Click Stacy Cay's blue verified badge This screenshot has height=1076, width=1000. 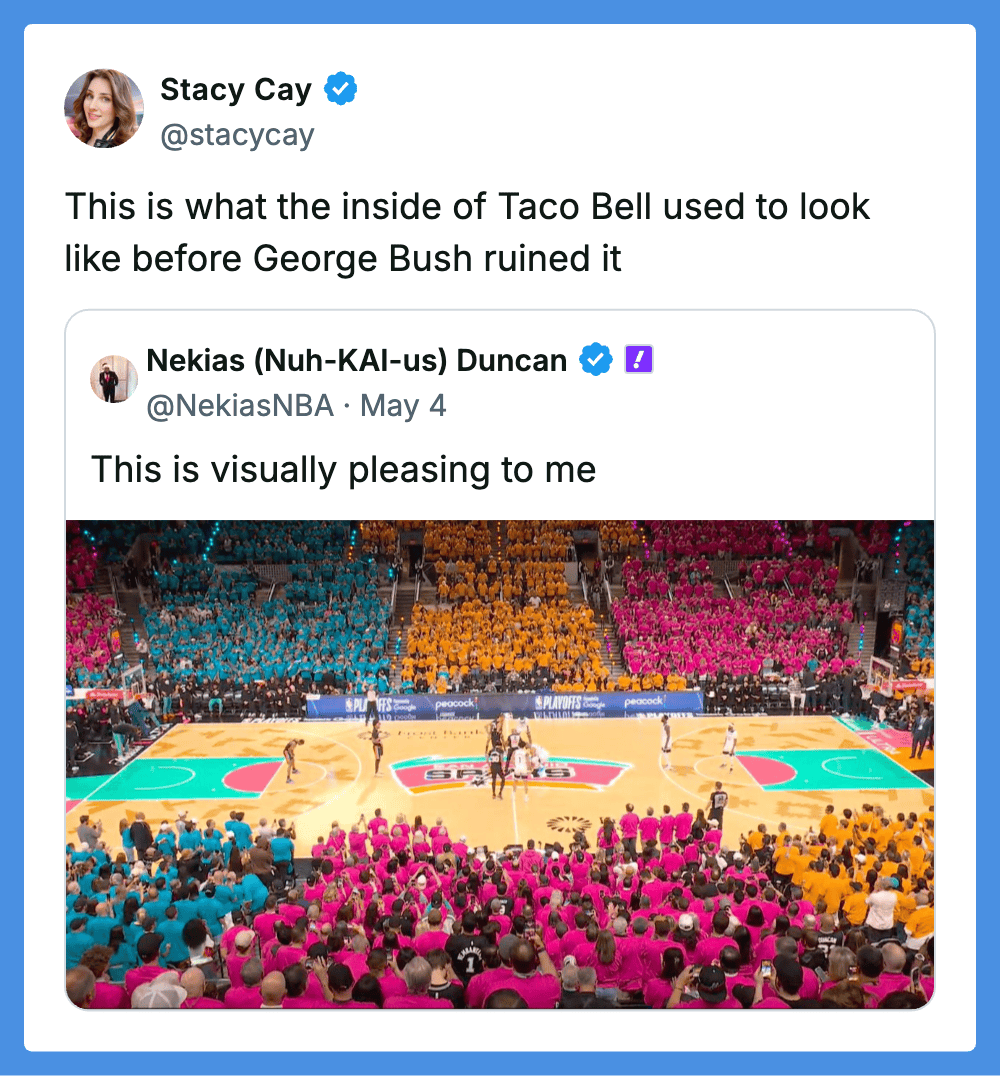tap(340, 89)
